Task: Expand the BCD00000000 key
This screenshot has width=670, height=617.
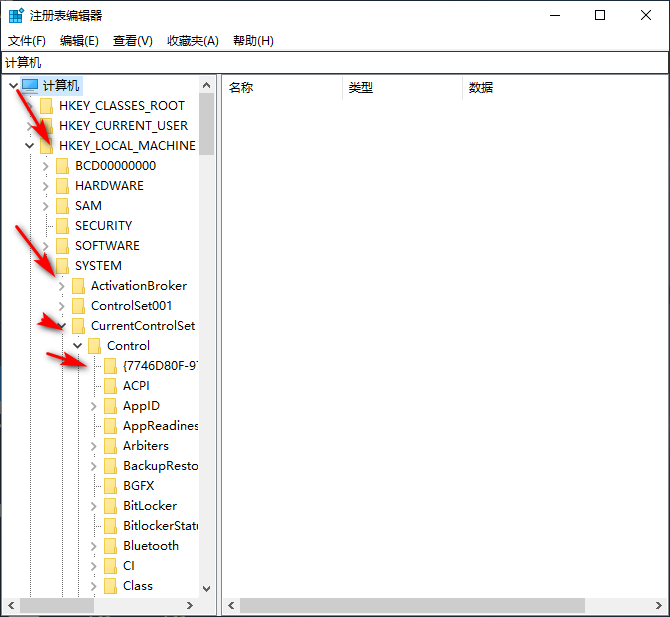Action: (46, 166)
